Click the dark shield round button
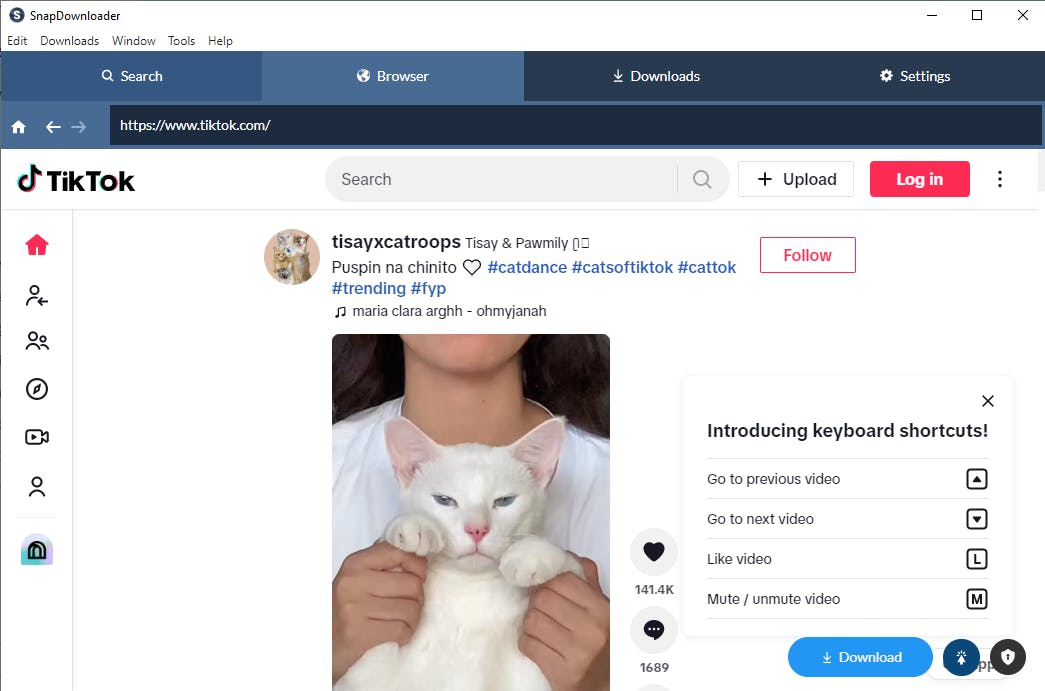Screen dimensions: 1045x691 pyautogui.click(x=1008, y=657)
